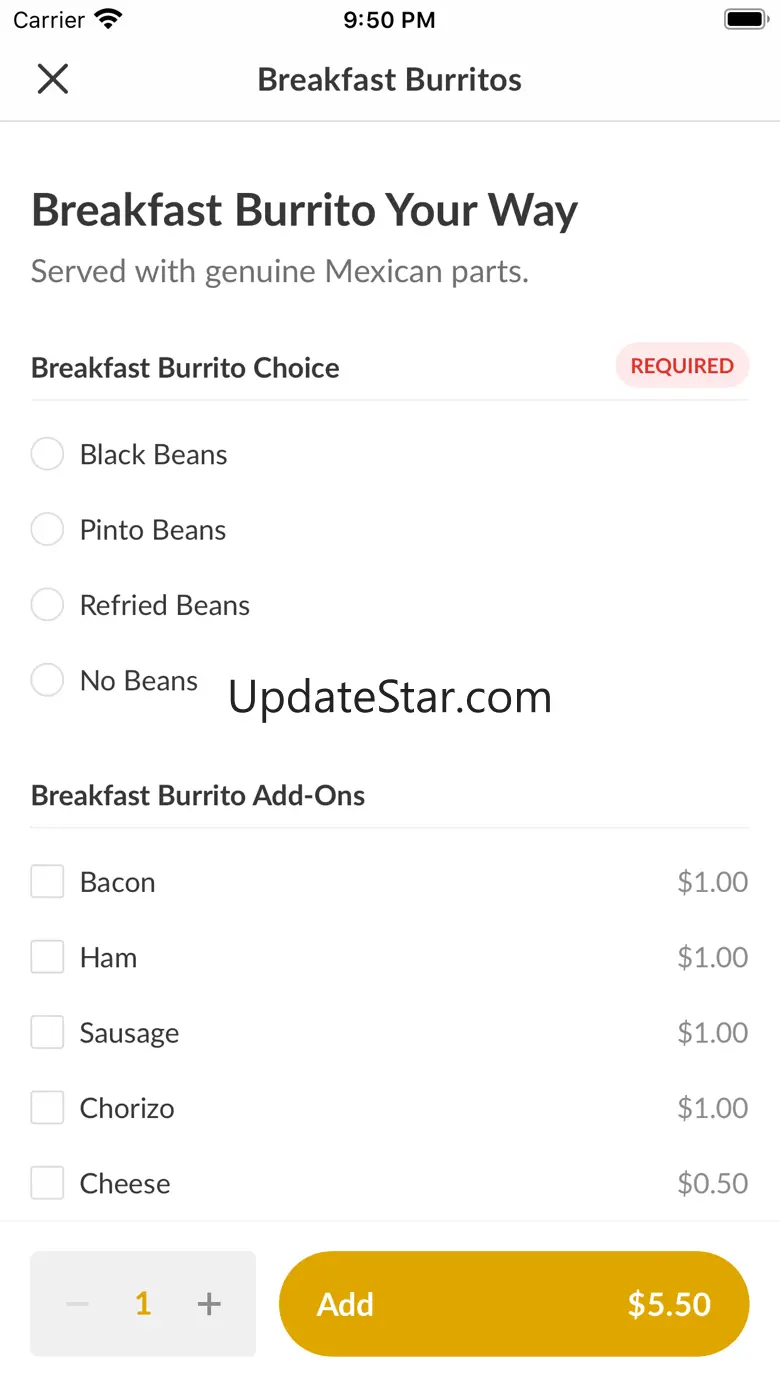
Task: Tap the quantity number field
Action: (x=143, y=1304)
